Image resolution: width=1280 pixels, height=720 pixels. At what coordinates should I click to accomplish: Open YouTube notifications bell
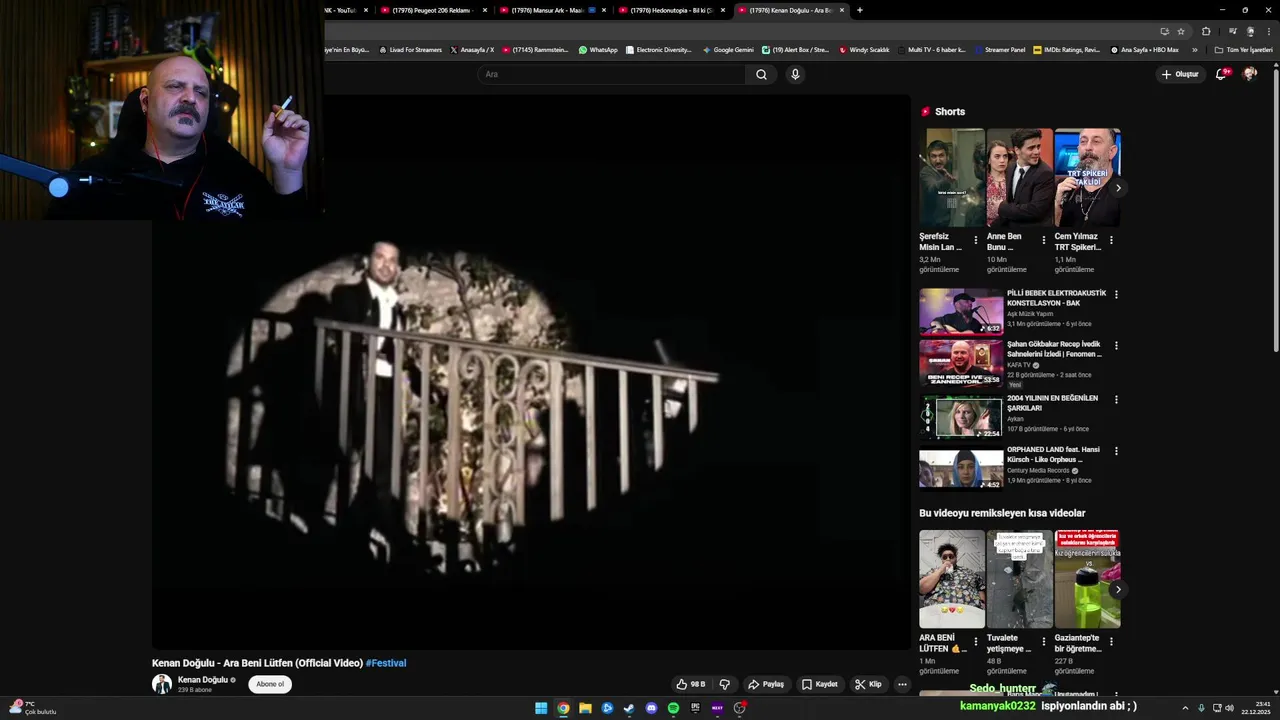coord(1221,74)
